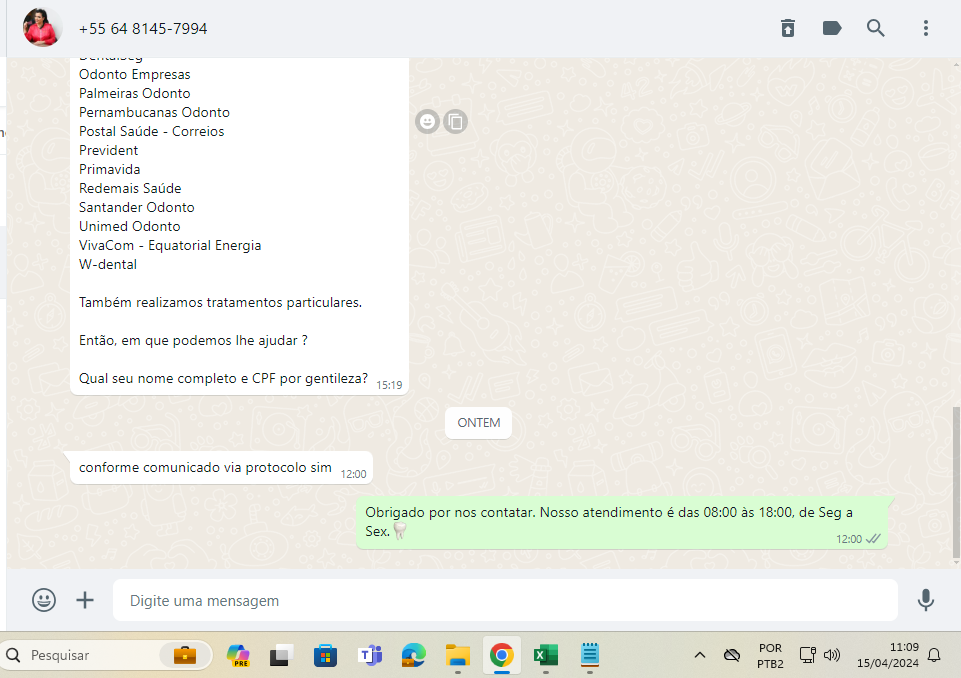
Task: Switch to Google Chrome on taskbar
Action: click(x=502, y=655)
